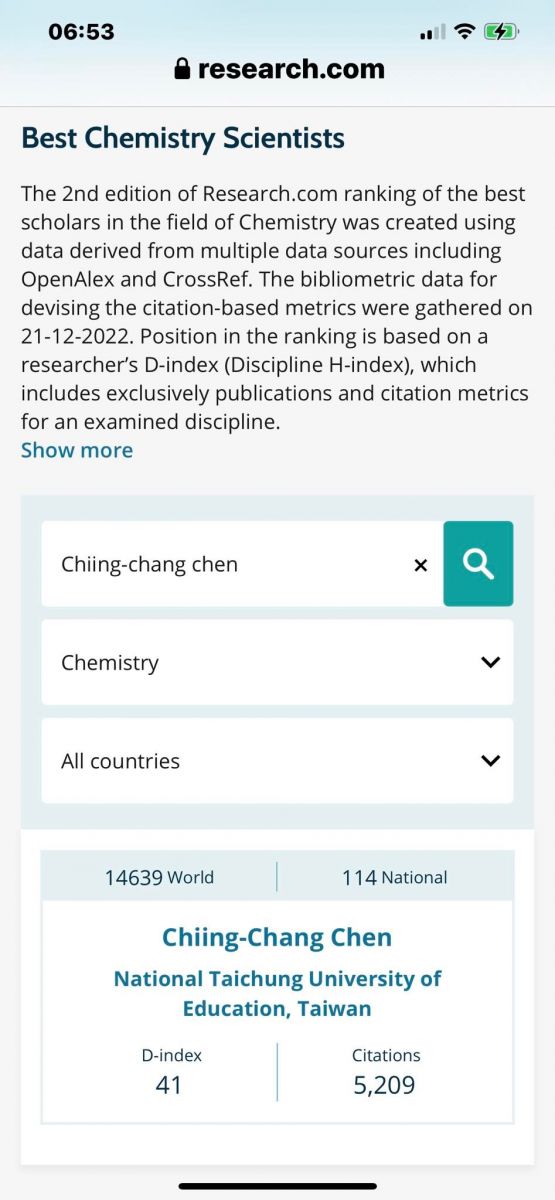Viewport: 555px width, 1200px height.
Task: Tap the teal search magnifier button
Action: pyautogui.click(x=478, y=564)
